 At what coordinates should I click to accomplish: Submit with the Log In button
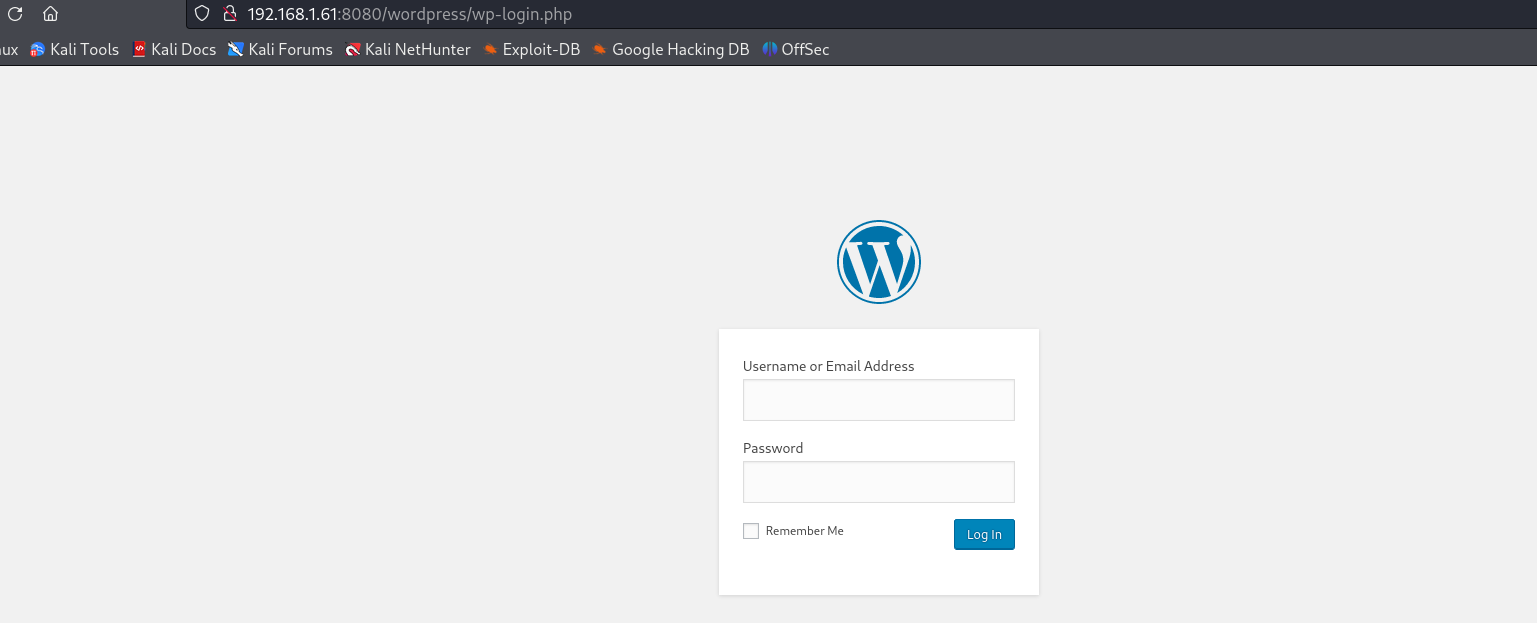[x=984, y=535]
